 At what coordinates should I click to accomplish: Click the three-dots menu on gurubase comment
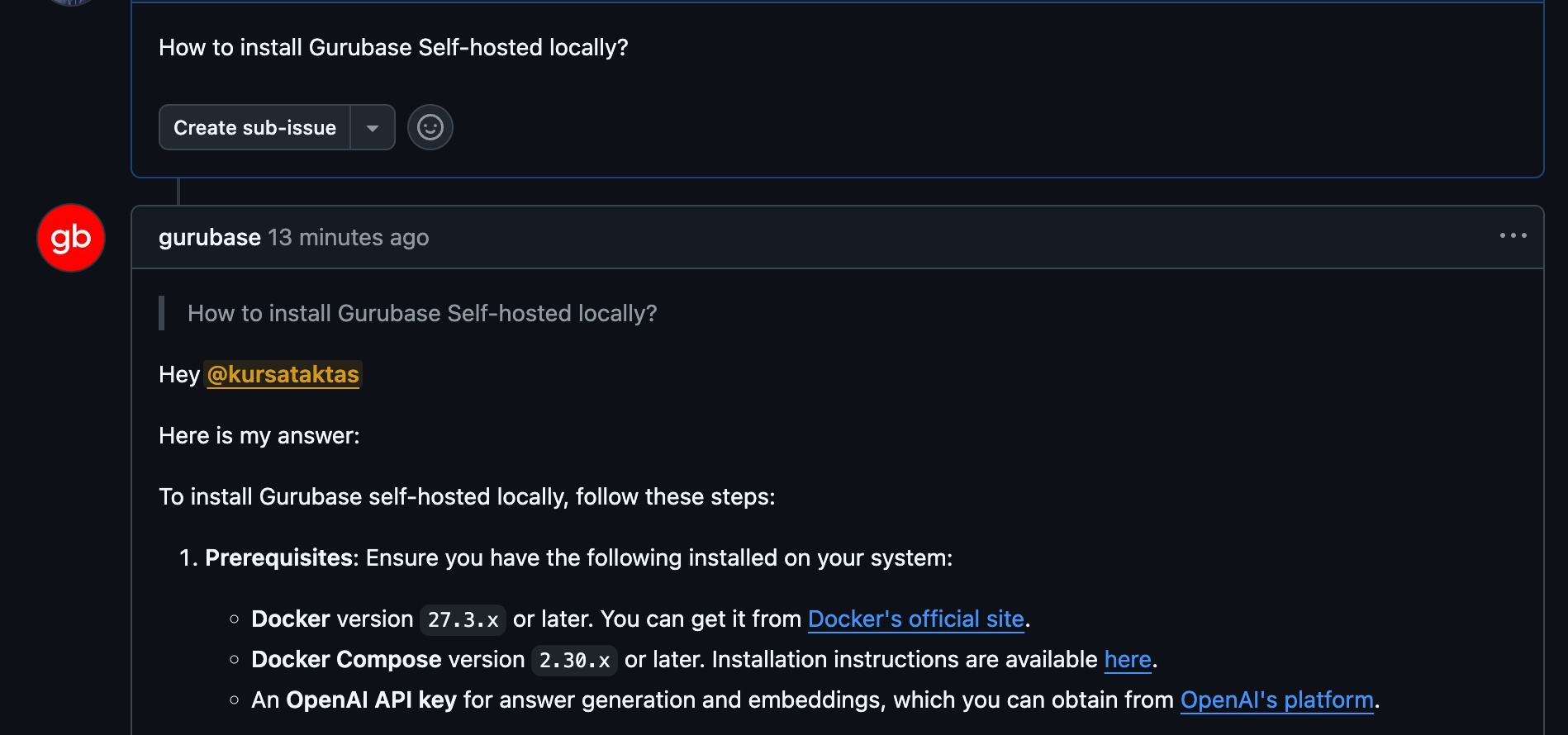pyautogui.click(x=1513, y=236)
